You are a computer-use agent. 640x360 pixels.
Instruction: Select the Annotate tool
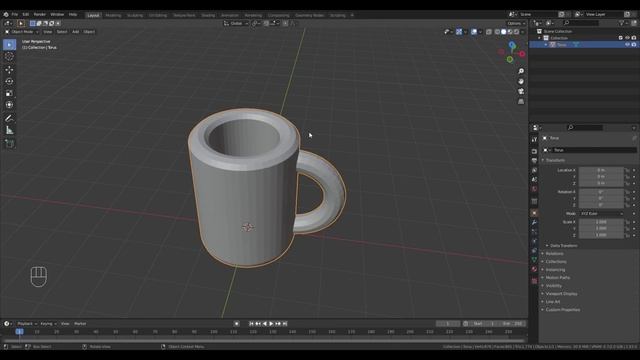pos(9,118)
